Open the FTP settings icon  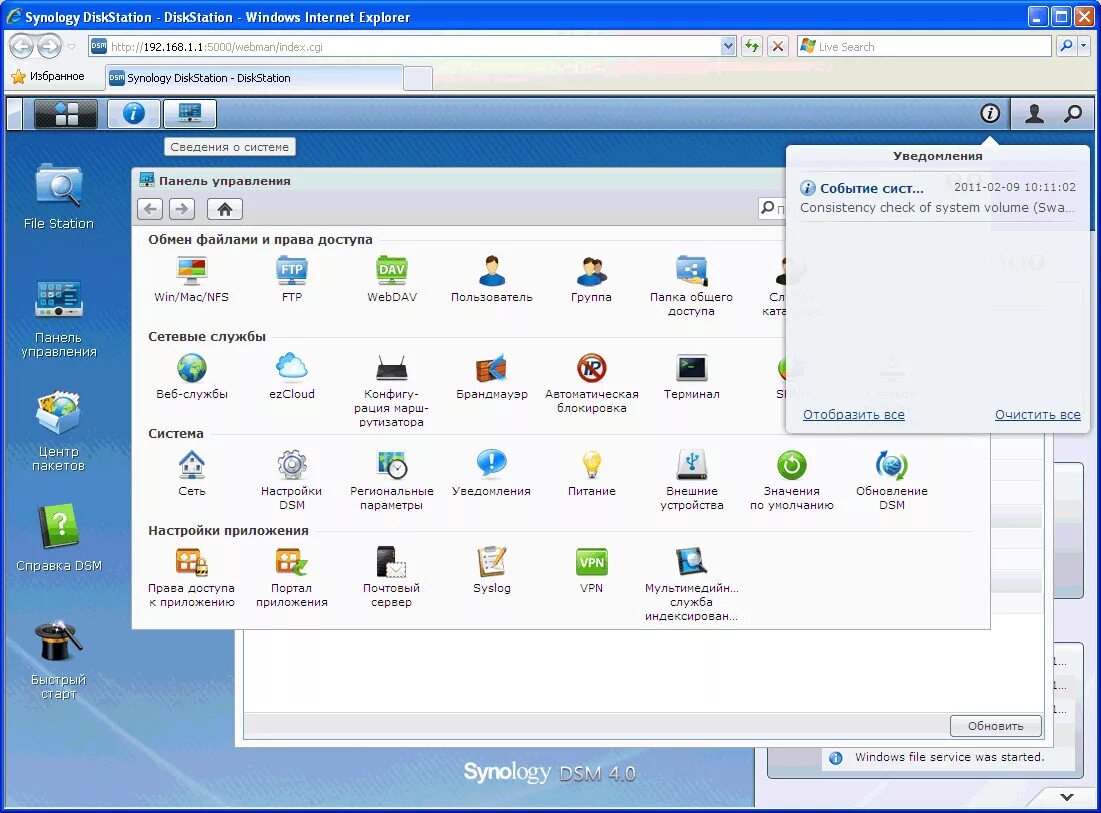tap(291, 279)
